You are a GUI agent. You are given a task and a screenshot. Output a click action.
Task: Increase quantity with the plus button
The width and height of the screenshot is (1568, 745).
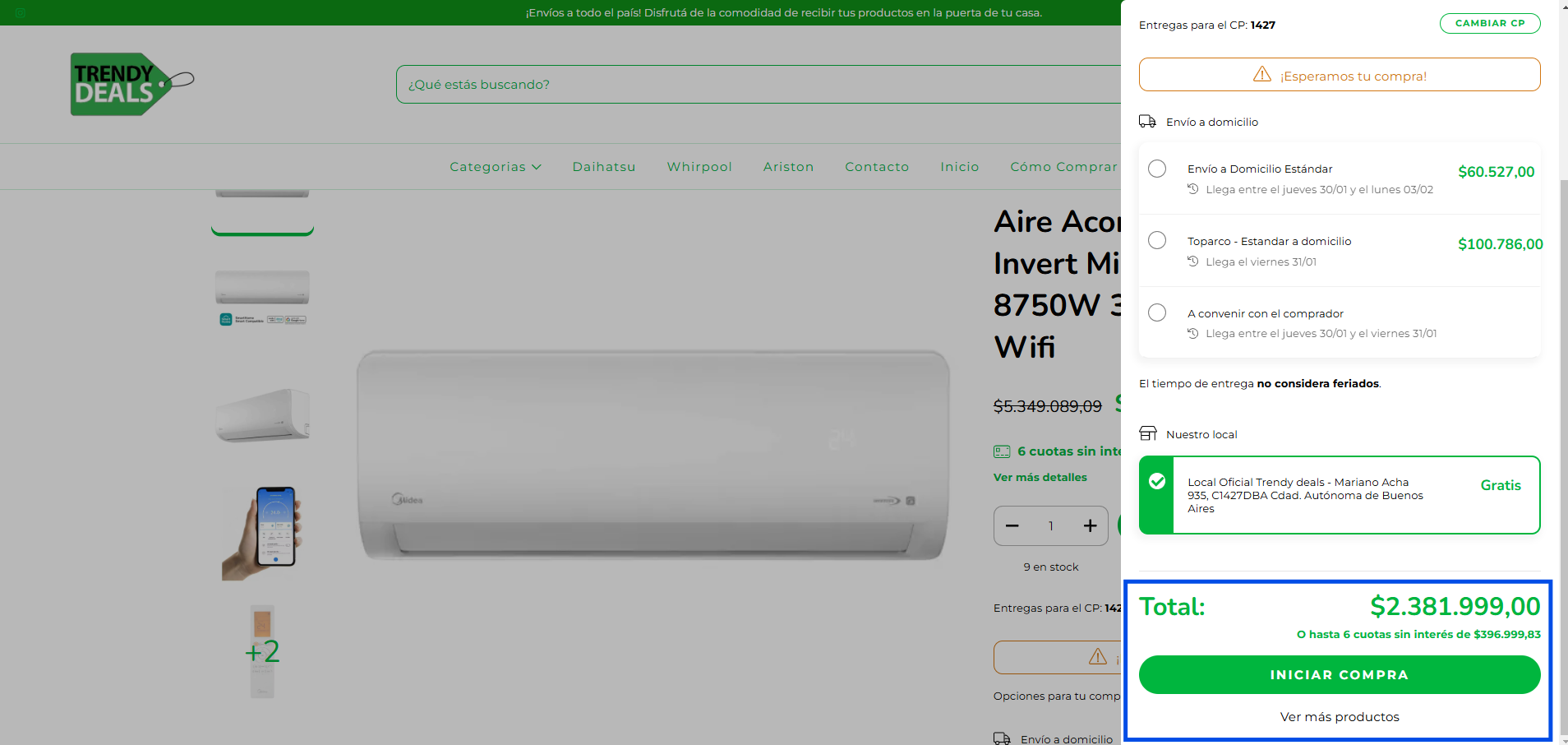[1090, 526]
